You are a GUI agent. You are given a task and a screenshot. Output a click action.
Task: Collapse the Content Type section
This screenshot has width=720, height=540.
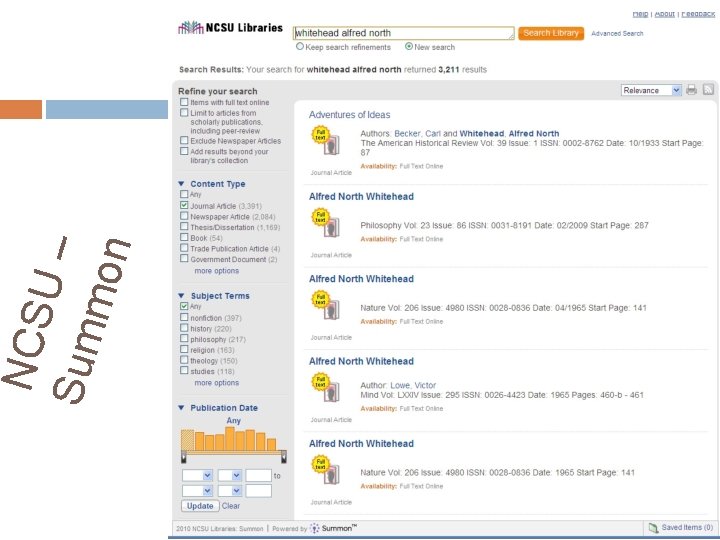181,184
